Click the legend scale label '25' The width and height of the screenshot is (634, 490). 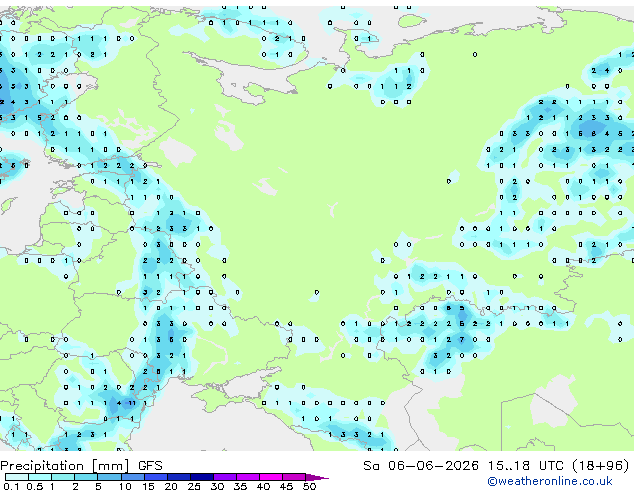194,486
